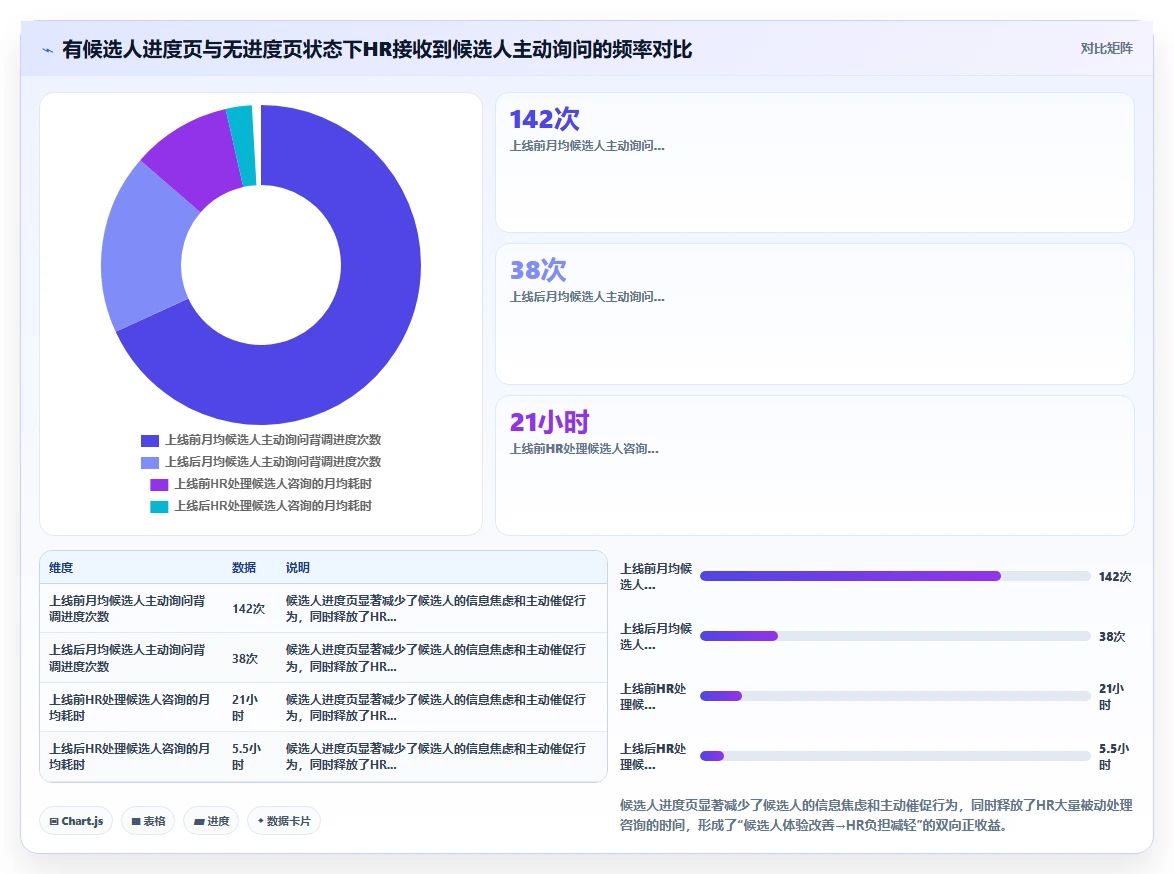Click the 142次 card subtitle 上线前月均候选人主动询问…
Screen dimensions: 1174x874
[587, 145]
